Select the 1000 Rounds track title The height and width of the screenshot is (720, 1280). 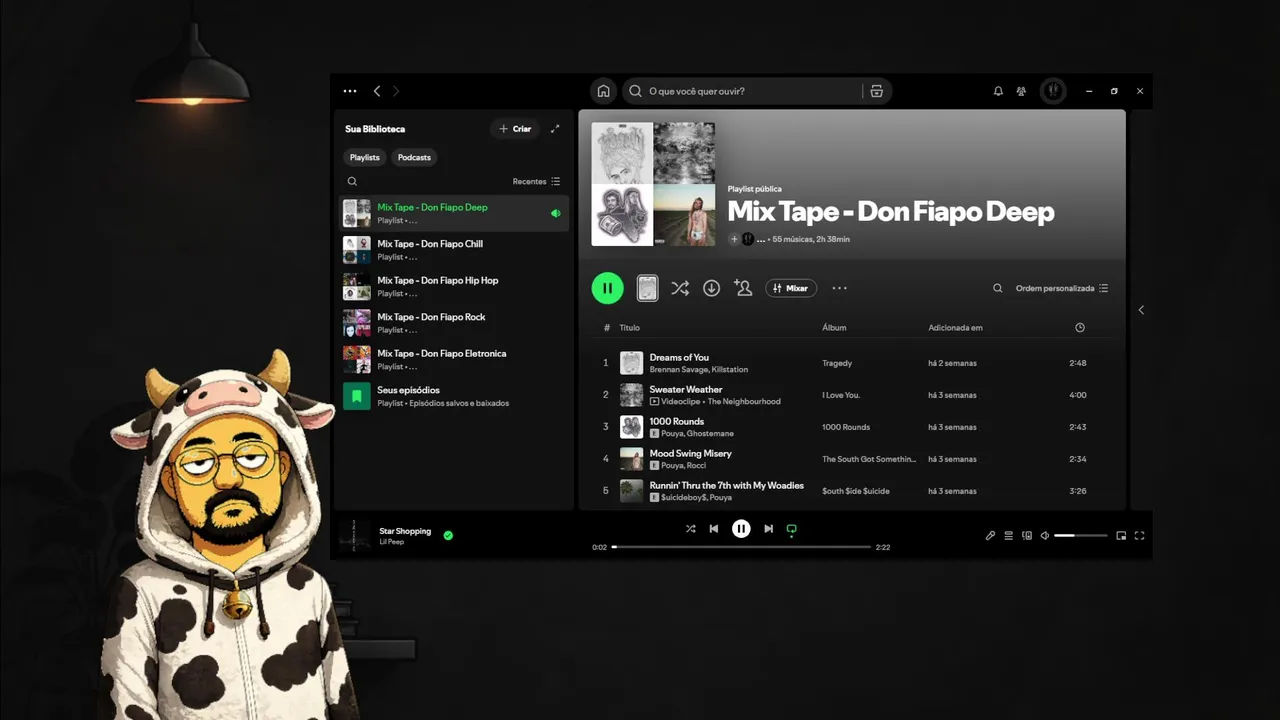pos(677,421)
